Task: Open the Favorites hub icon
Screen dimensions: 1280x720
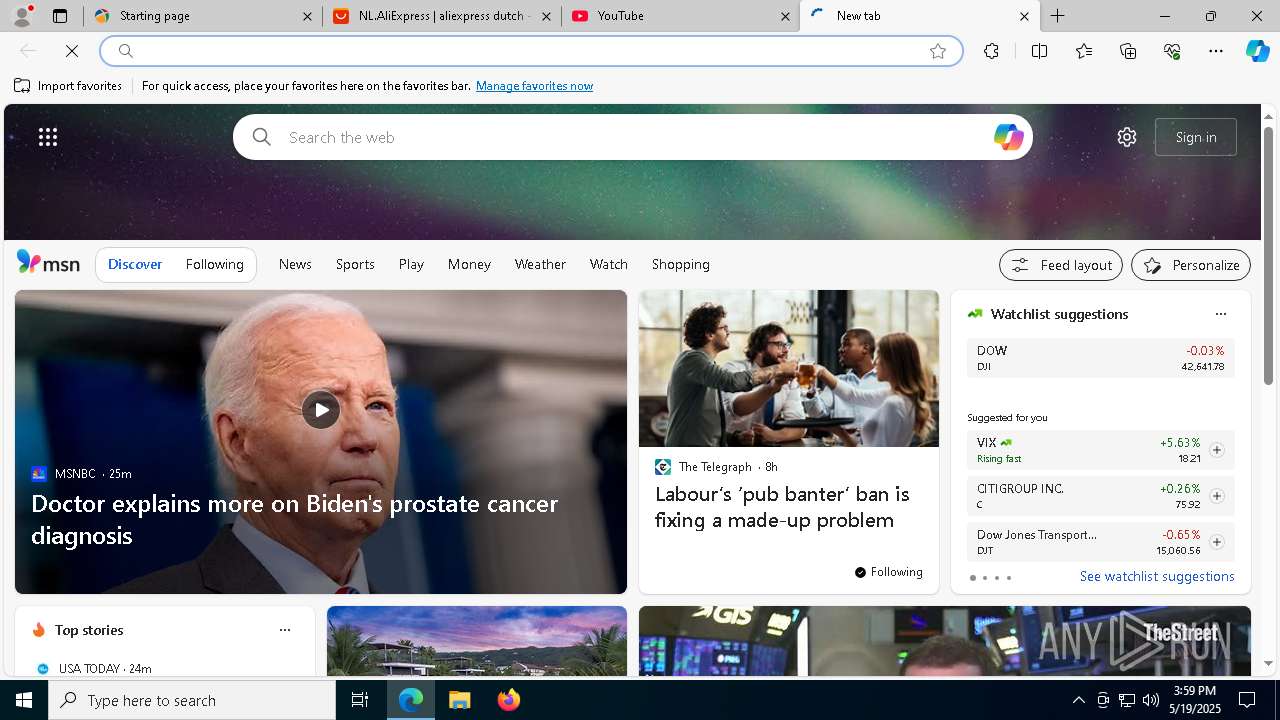Action: [x=1084, y=51]
